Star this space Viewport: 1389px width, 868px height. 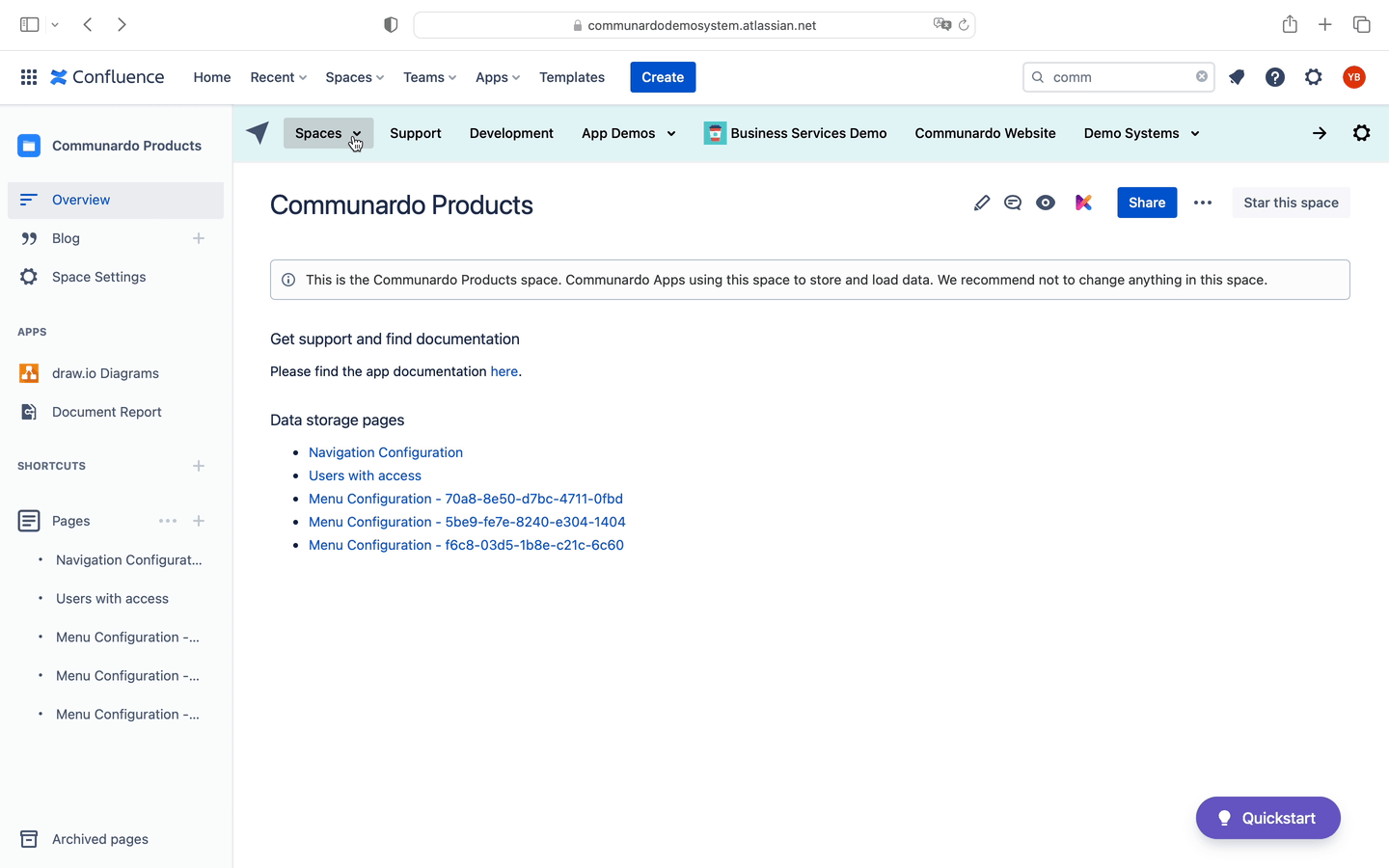click(x=1291, y=203)
